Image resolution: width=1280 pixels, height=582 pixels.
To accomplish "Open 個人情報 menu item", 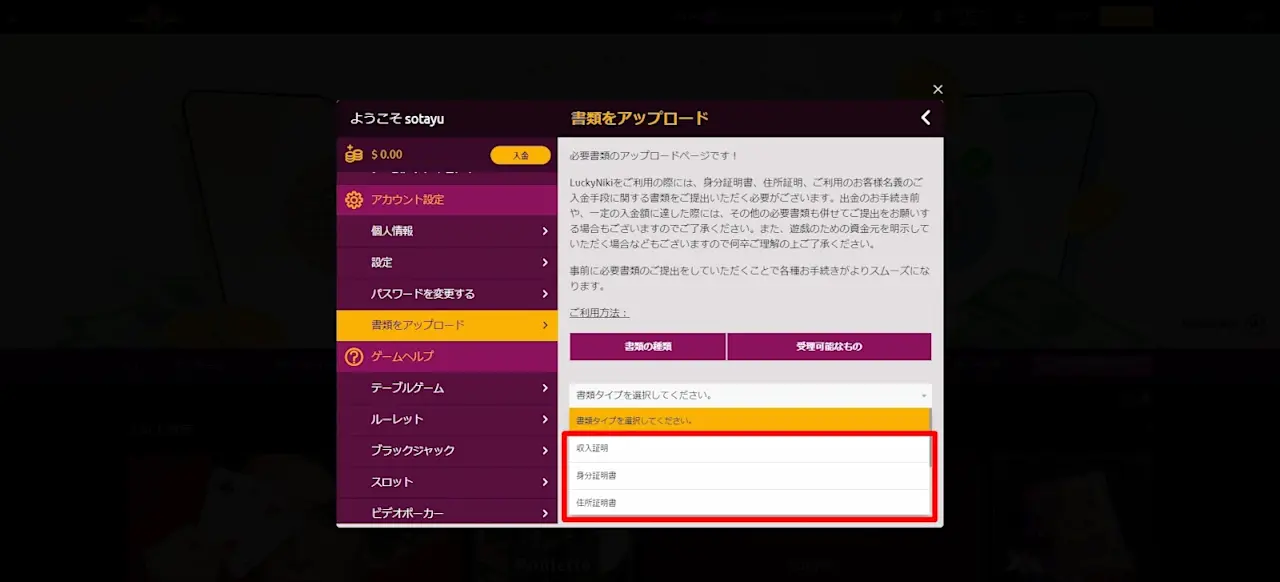I will [447, 231].
